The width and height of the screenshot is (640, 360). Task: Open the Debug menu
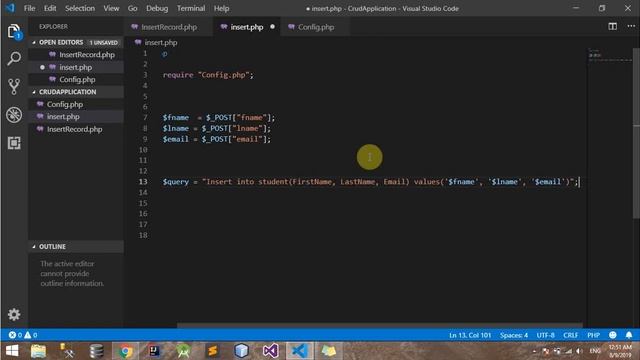pyautogui.click(x=157, y=8)
